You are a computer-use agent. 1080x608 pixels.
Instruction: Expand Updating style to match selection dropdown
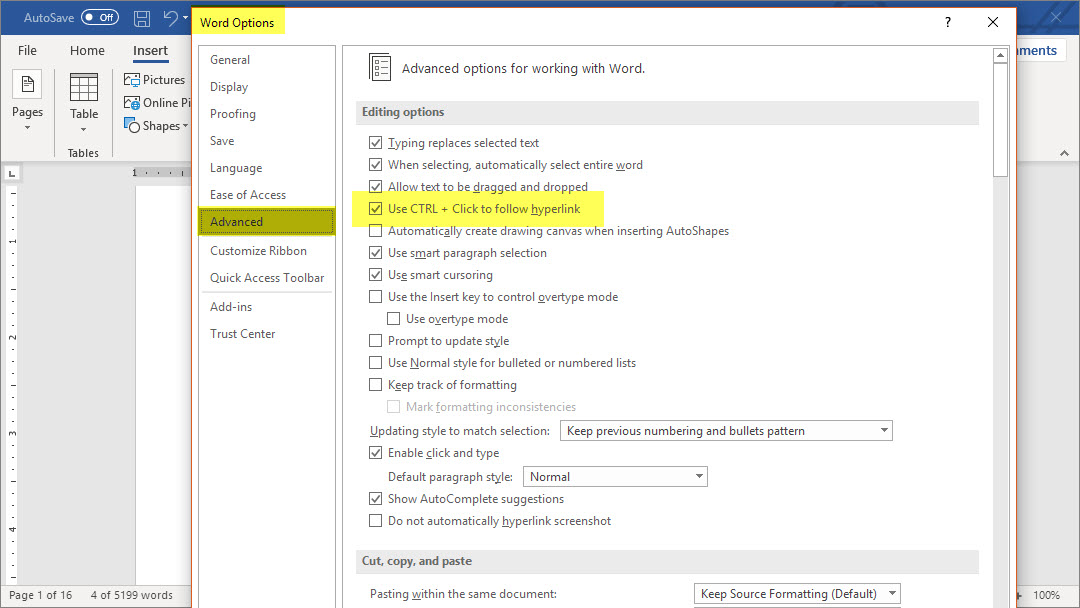(883, 431)
